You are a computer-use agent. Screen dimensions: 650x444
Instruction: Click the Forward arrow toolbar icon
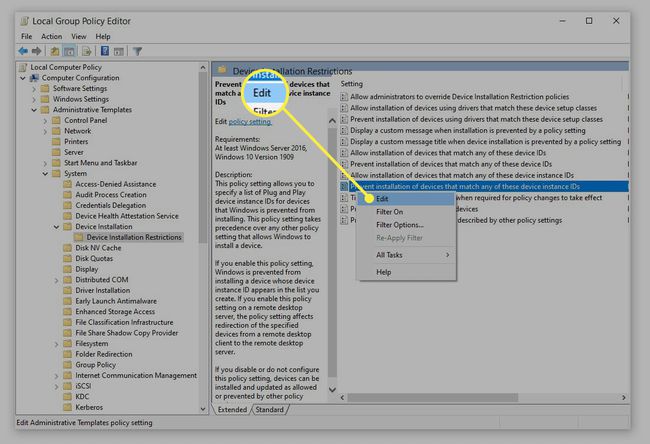coord(36,51)
